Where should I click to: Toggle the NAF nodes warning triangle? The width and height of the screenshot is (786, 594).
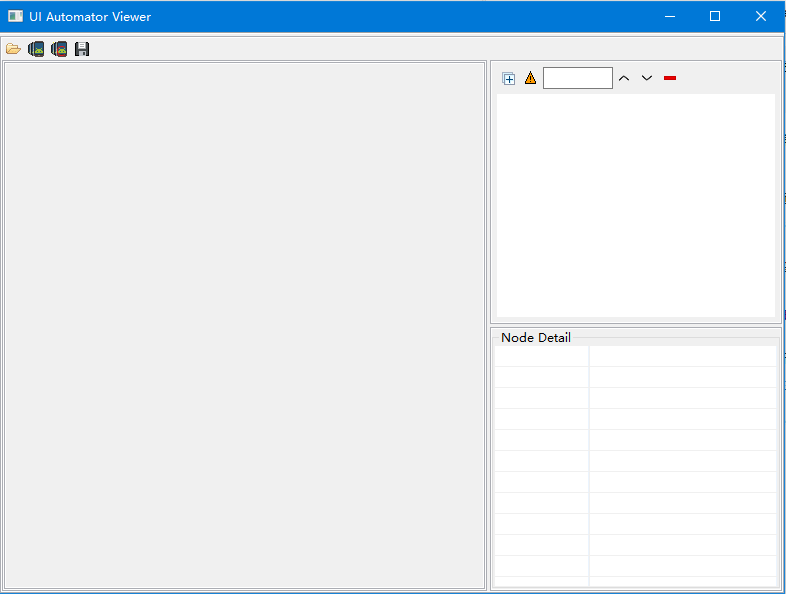pyautogui.click(x=530, y=78)
